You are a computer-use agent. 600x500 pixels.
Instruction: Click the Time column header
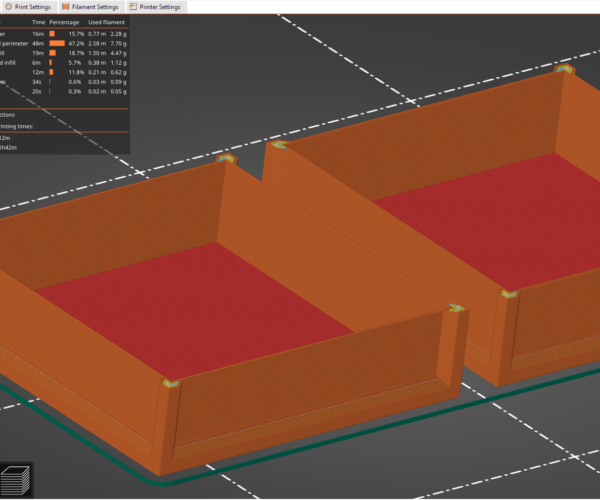click(38, 23)
